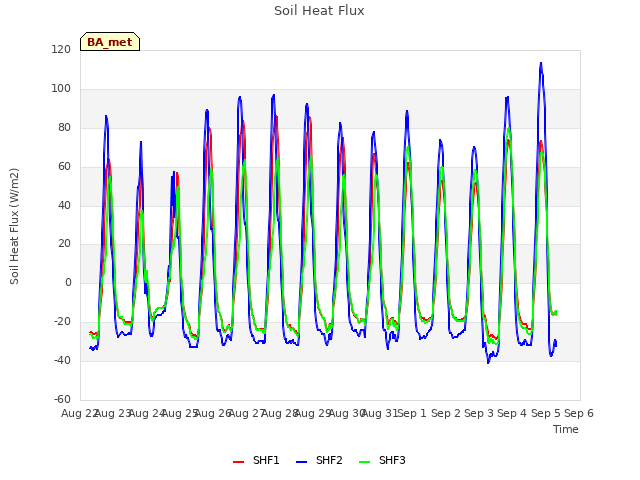Click the Time x-axis label
640x480 pixels.
pyautogui.click(x=566, y=429)
